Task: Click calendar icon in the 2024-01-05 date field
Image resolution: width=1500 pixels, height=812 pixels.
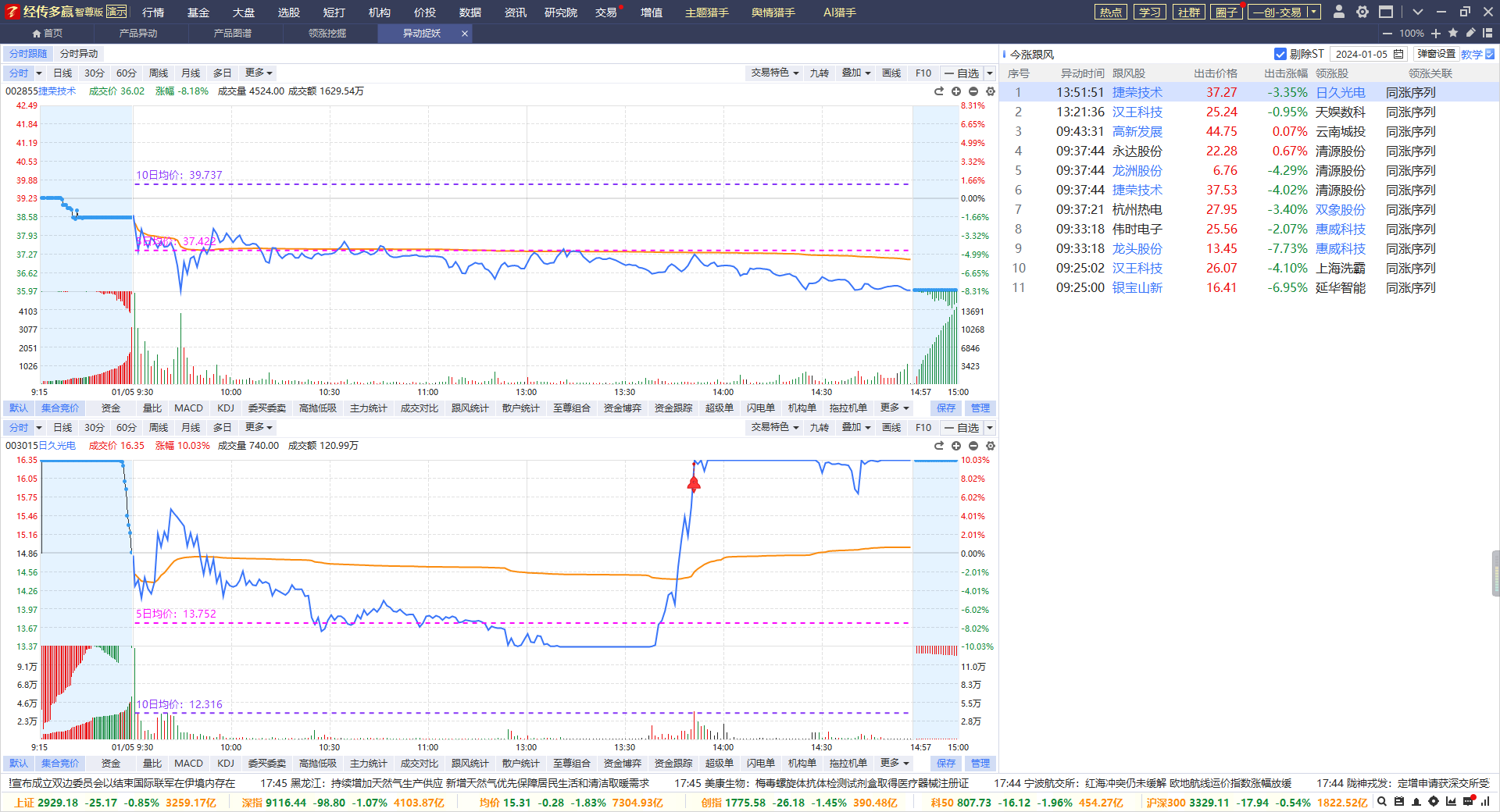Action: (1398, 54)
